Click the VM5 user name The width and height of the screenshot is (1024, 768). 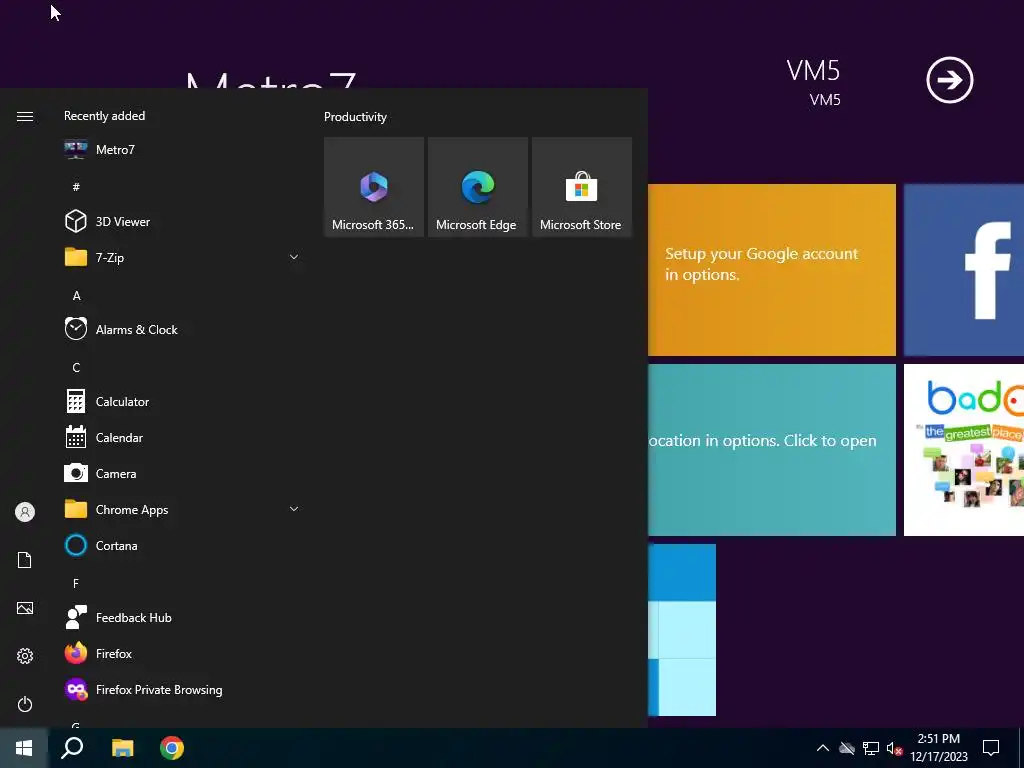click(813, 71)
